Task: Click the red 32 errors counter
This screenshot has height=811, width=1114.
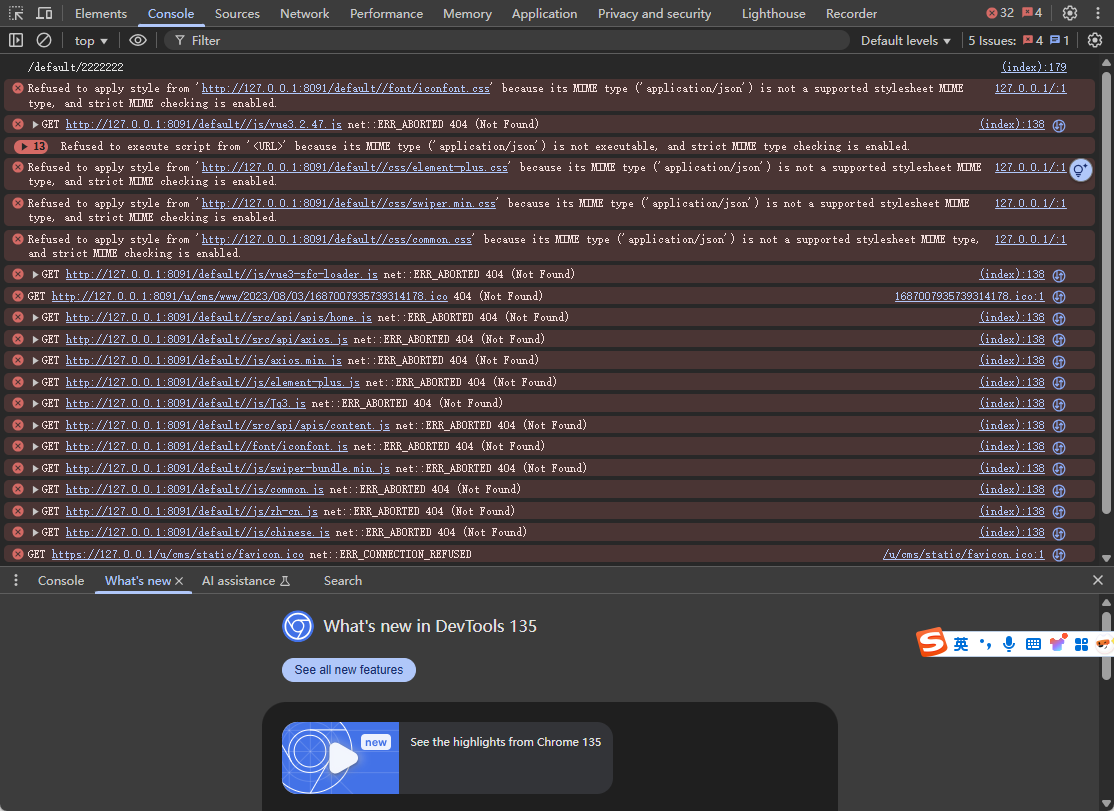Action: tap(999, 13)
